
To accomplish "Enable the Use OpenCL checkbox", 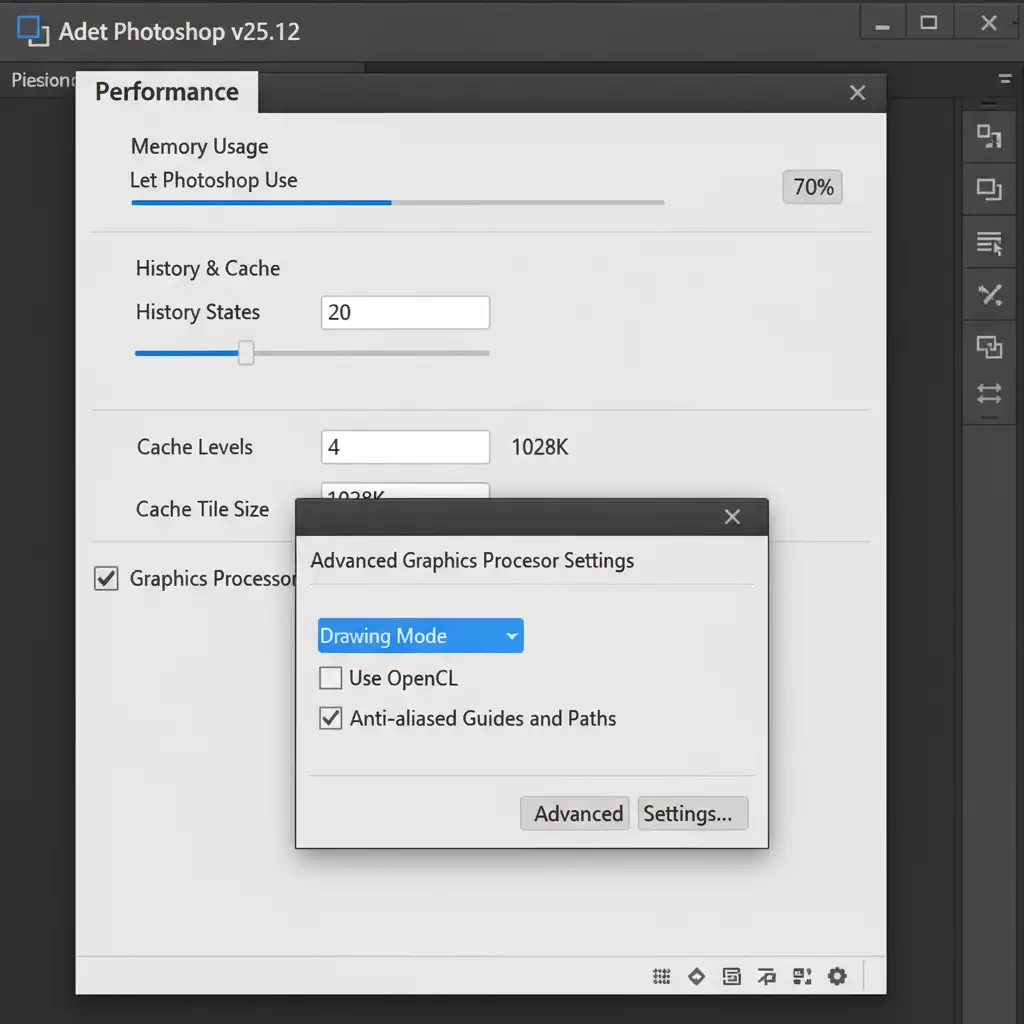I will [330, 678].
